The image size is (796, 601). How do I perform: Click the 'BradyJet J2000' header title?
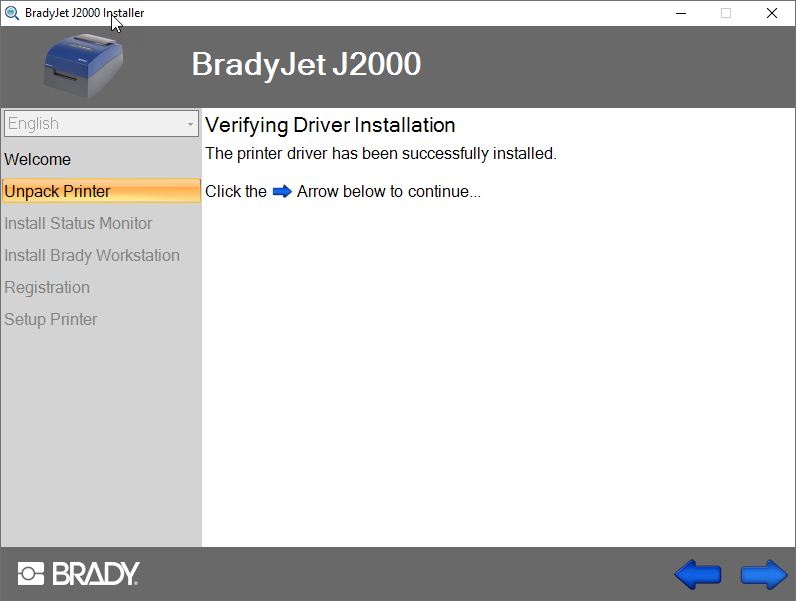(306, 64)
